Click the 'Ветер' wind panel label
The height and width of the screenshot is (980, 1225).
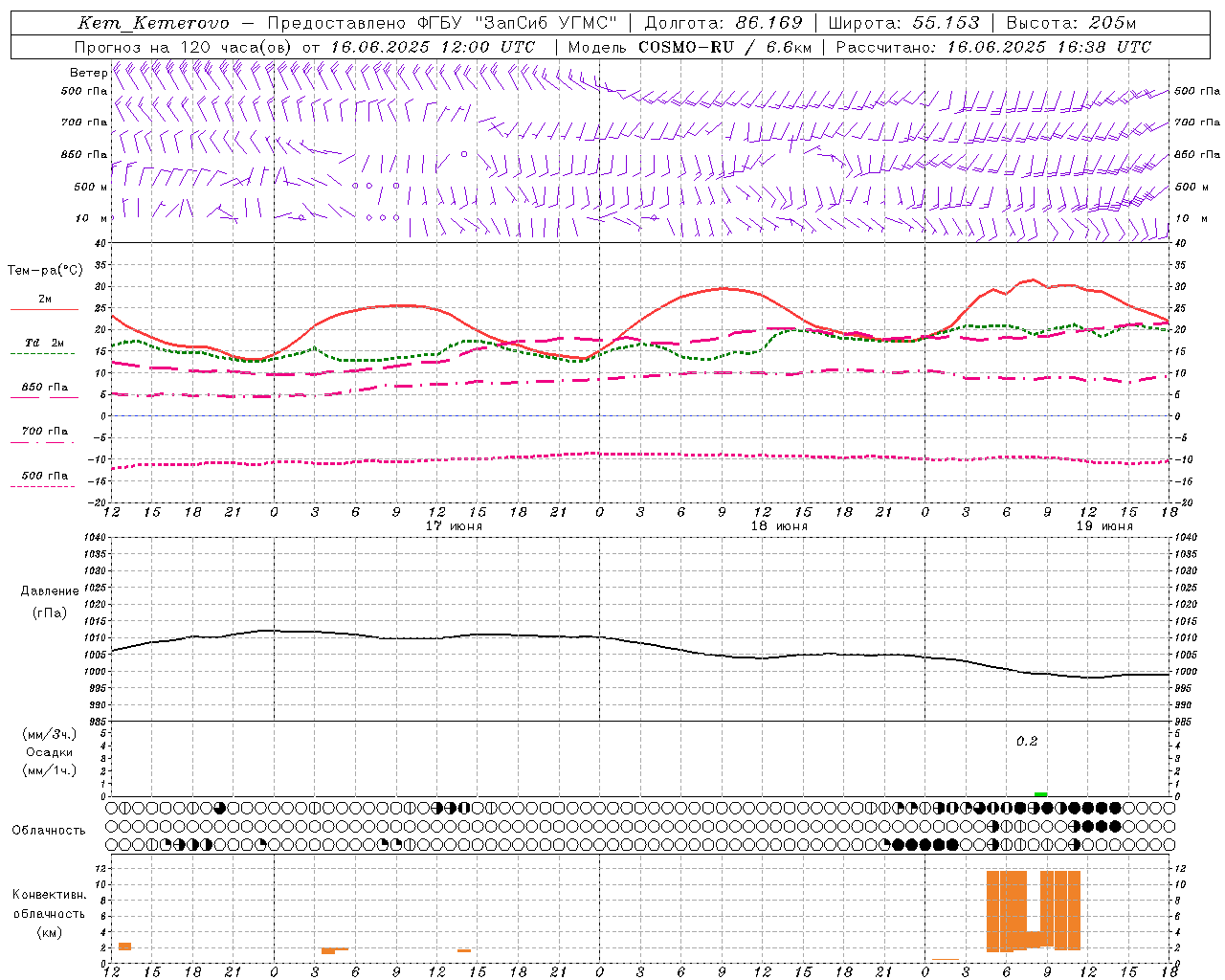click(88, 73)
